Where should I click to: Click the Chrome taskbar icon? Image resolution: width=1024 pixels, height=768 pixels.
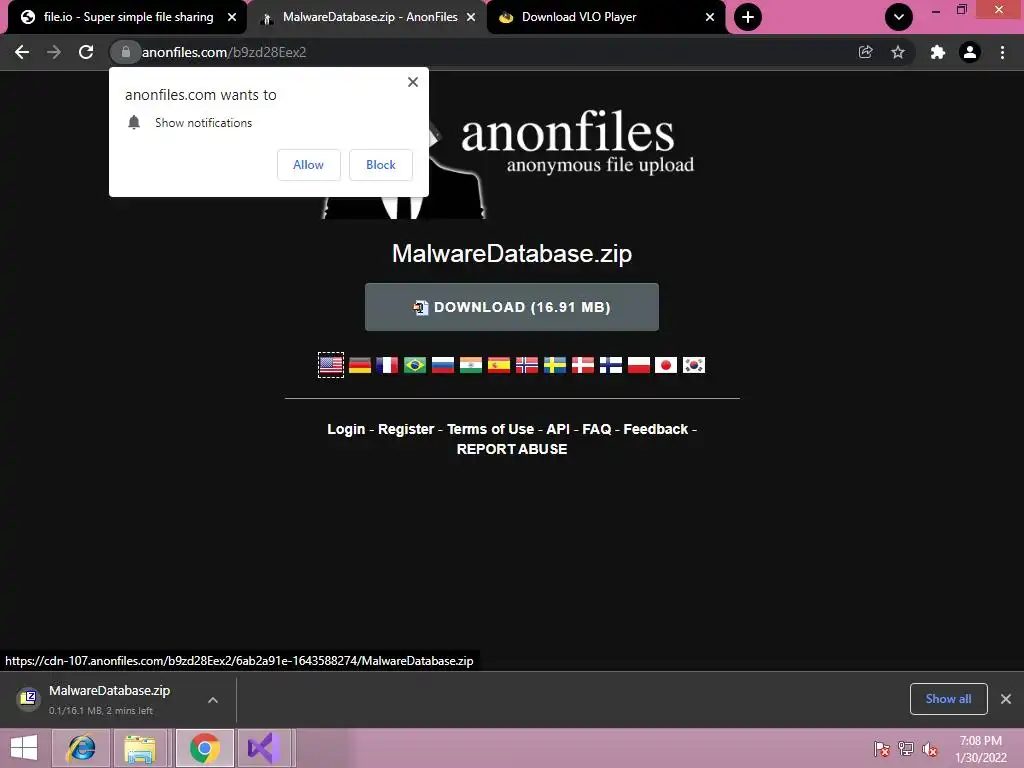204,748
